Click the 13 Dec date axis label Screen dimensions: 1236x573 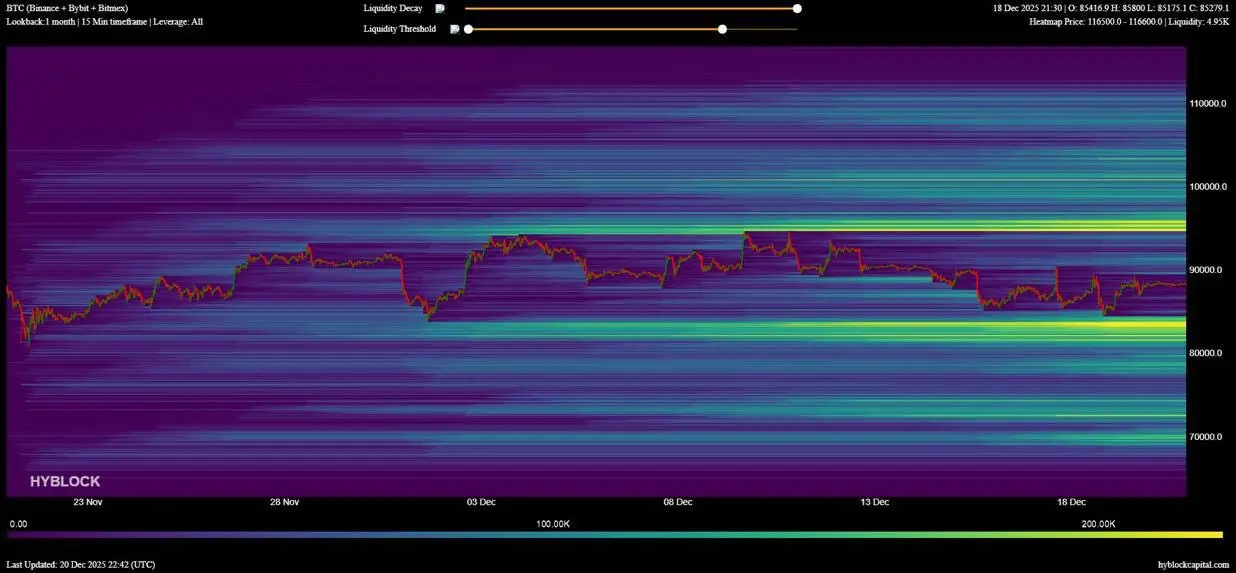875,502
